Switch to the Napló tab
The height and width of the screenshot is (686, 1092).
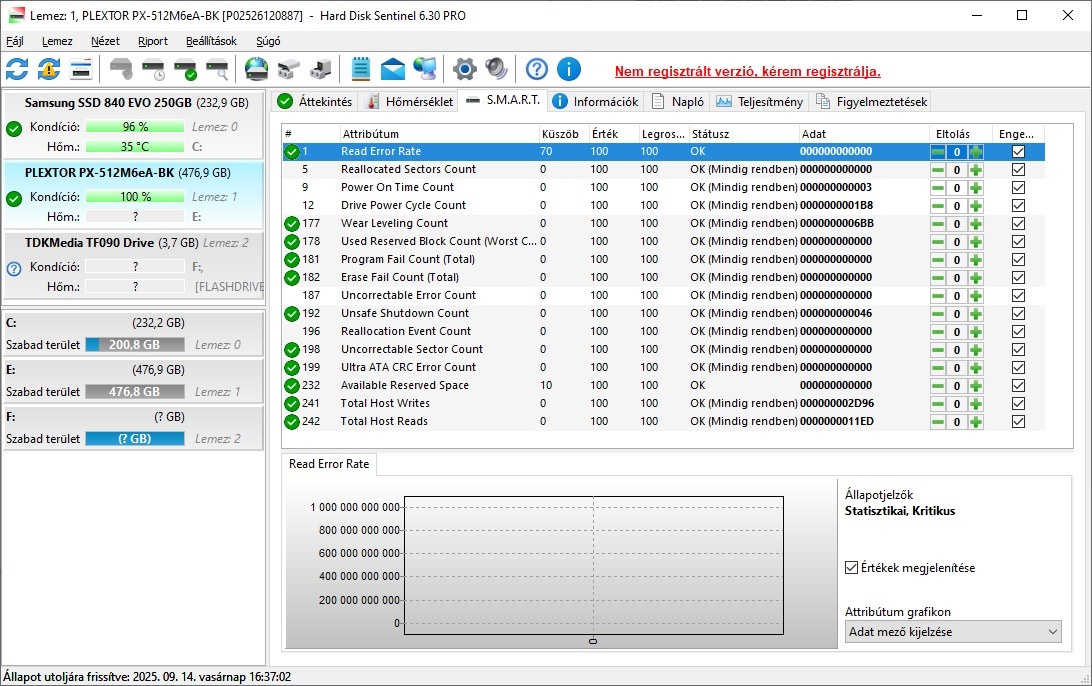678,102
